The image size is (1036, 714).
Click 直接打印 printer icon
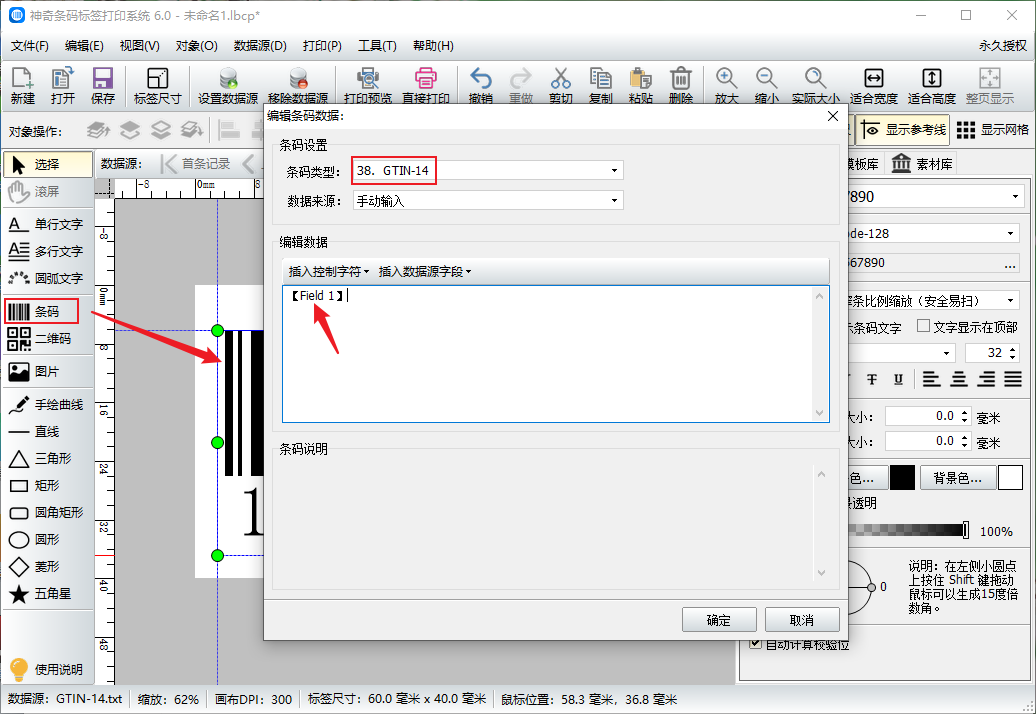[426, 85]
